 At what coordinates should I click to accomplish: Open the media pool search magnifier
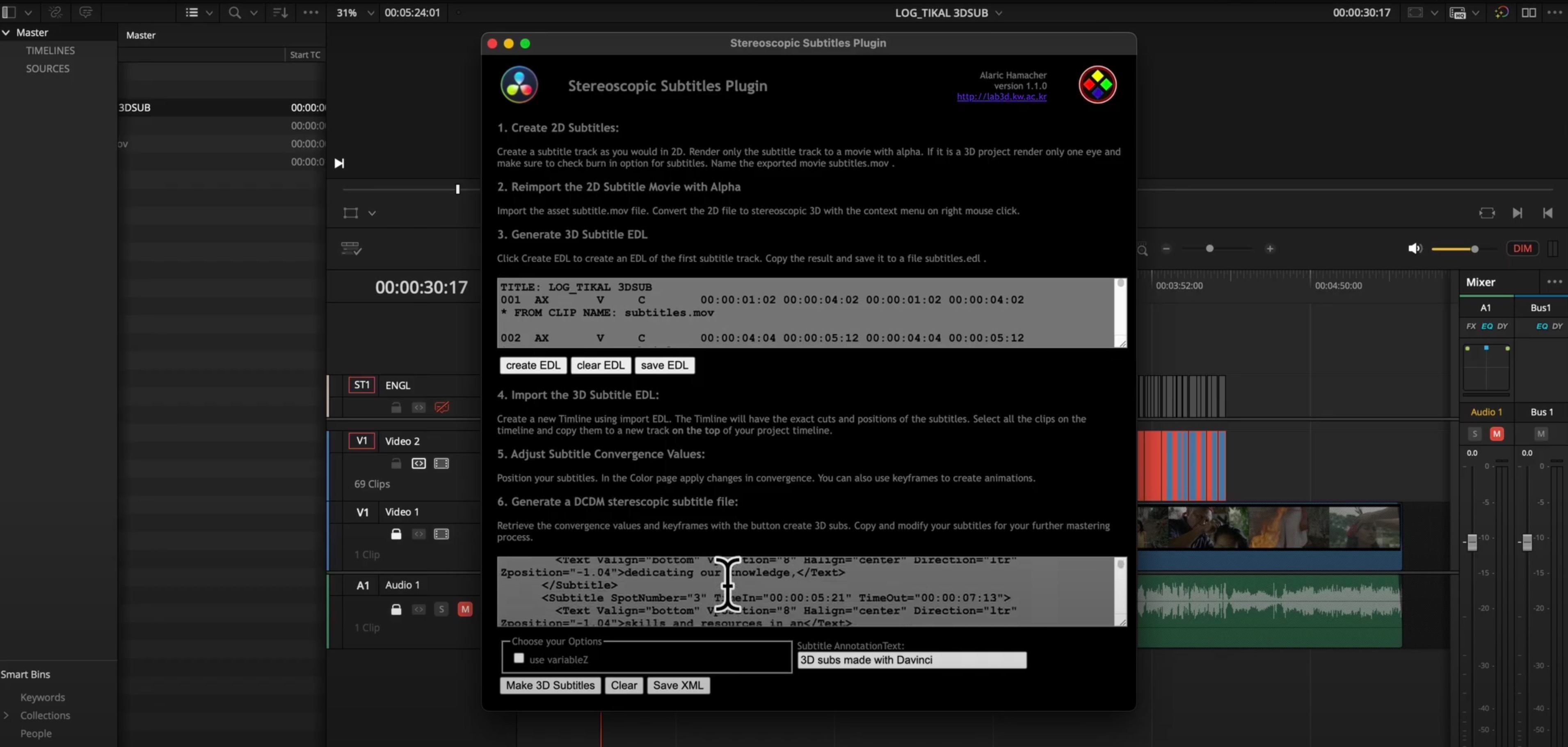[234, 12]
